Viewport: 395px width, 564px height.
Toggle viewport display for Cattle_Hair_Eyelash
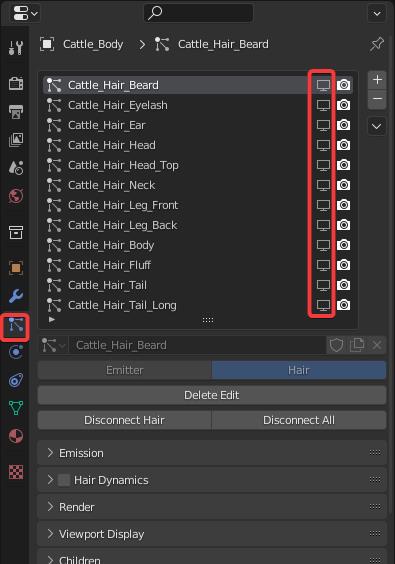323,105
